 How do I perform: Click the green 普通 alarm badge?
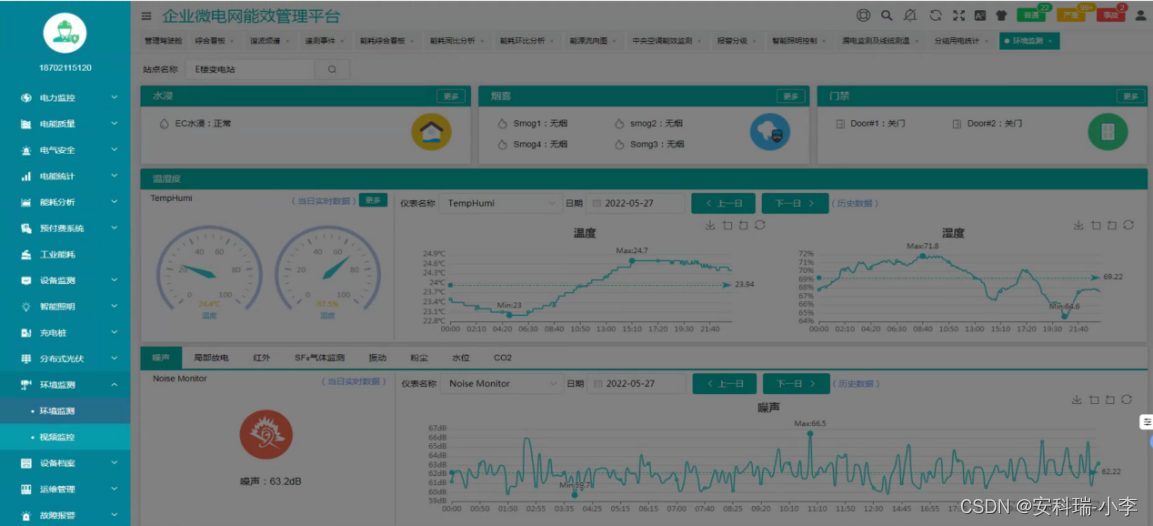[1033, 14]
